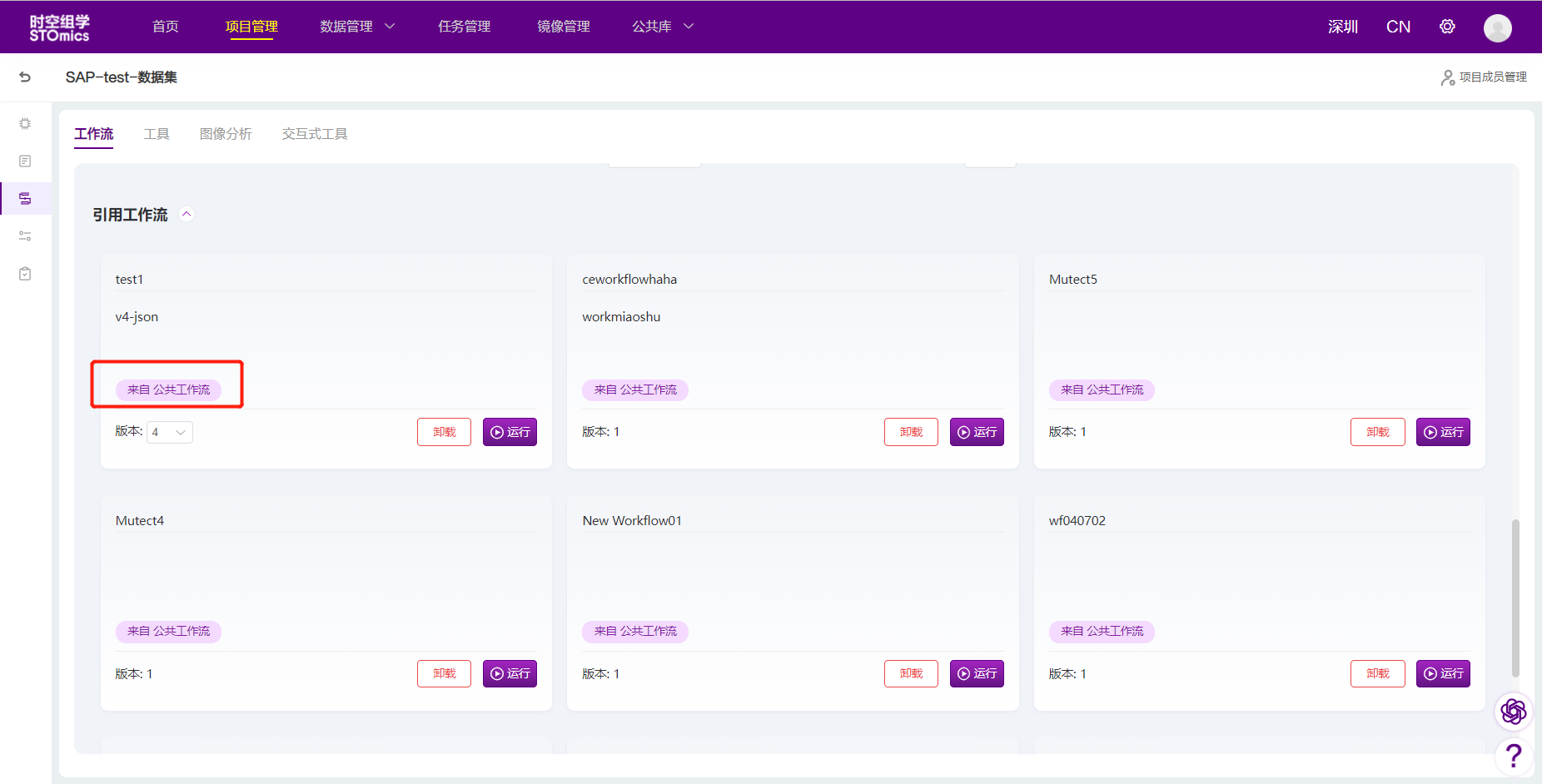Select the workflow icon in left sidebar
Image resolution: width=1542 pixels, height=784 pixels.
pyautogui.click(x=25, y=198)
